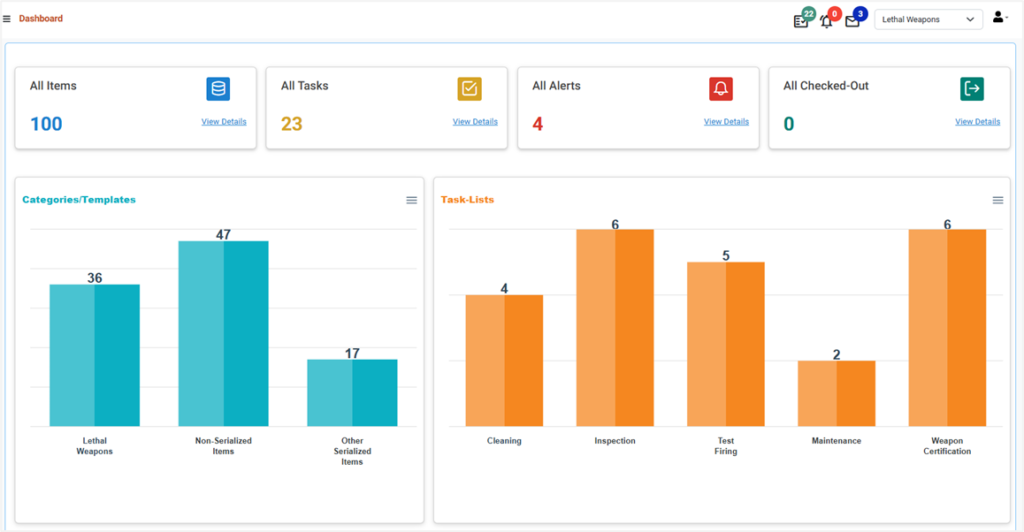Click the red bell icon on All Alerts

tap(721, 89)
